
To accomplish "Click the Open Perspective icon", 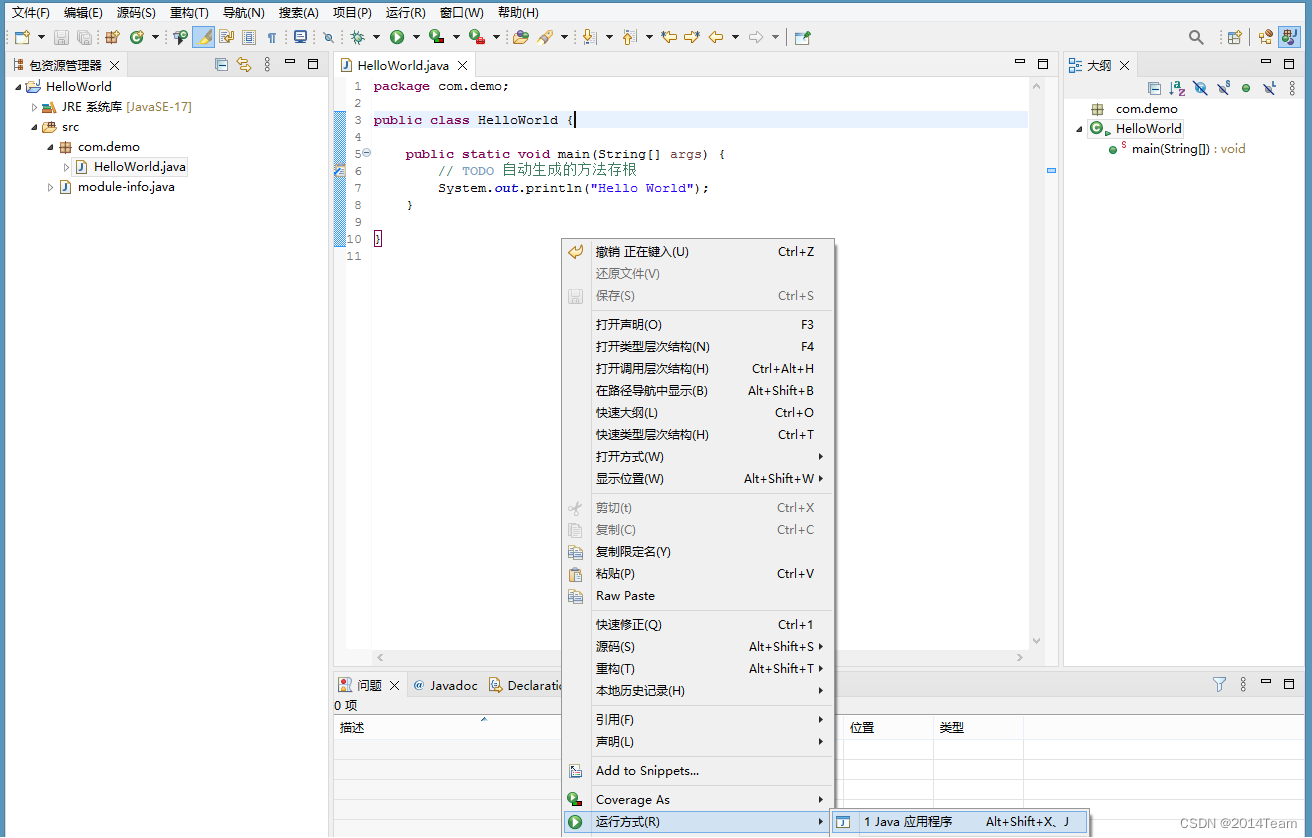I will coord(1235,37).
